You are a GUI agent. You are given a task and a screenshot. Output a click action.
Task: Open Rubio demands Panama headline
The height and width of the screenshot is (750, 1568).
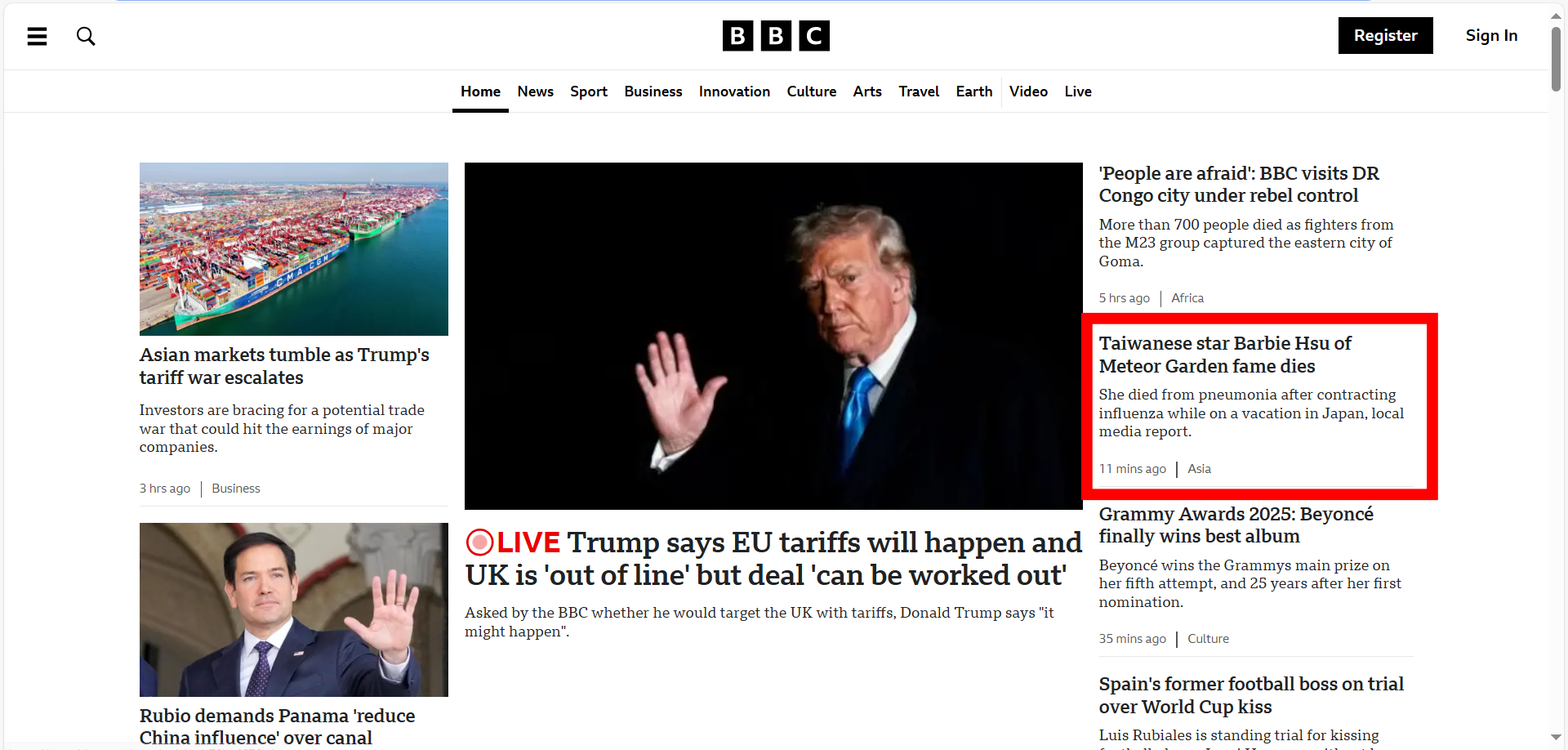click(277, 726)
